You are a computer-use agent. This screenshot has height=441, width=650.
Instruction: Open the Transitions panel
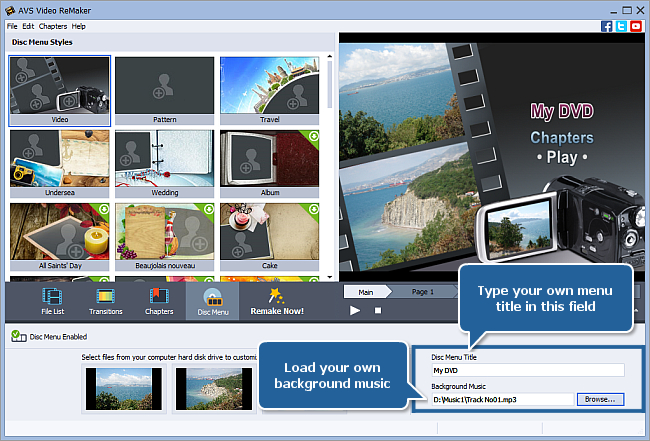(106, 301)
